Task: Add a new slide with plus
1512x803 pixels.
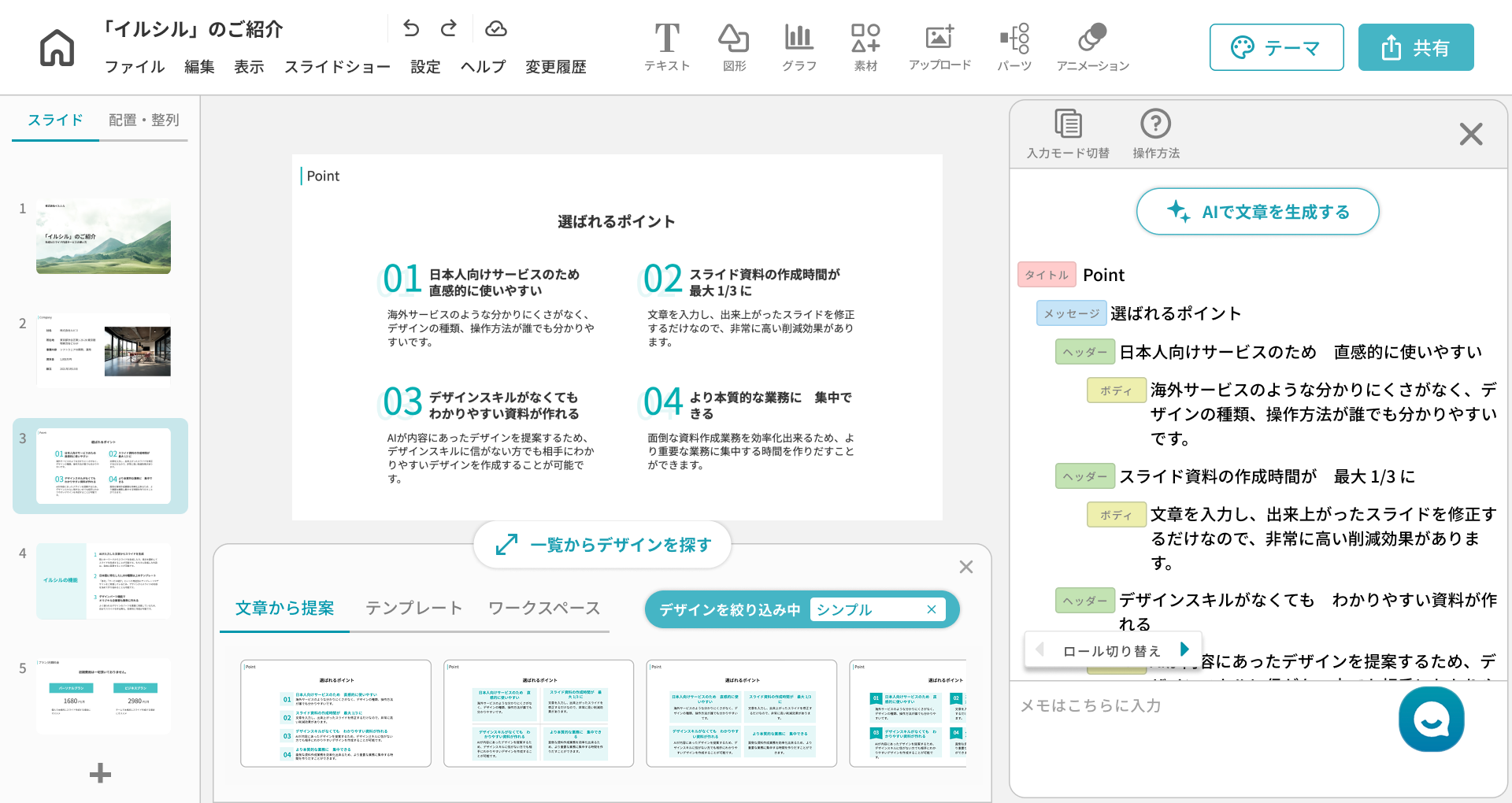Action: tap(100, 773)
